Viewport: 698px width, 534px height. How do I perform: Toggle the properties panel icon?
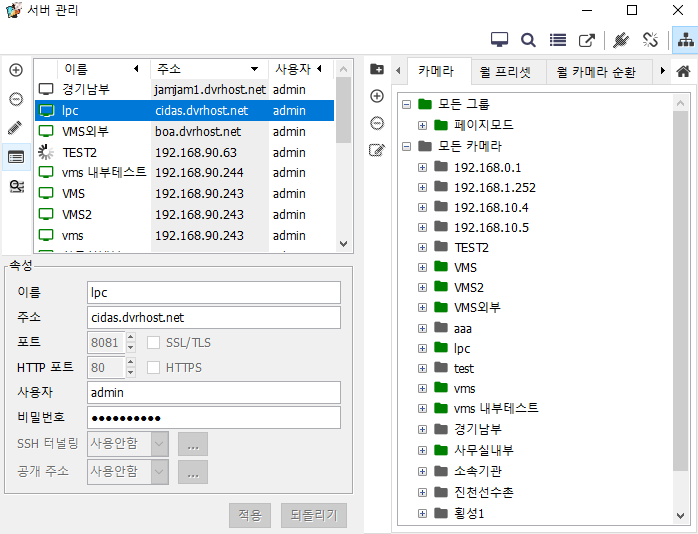[16, 157]
